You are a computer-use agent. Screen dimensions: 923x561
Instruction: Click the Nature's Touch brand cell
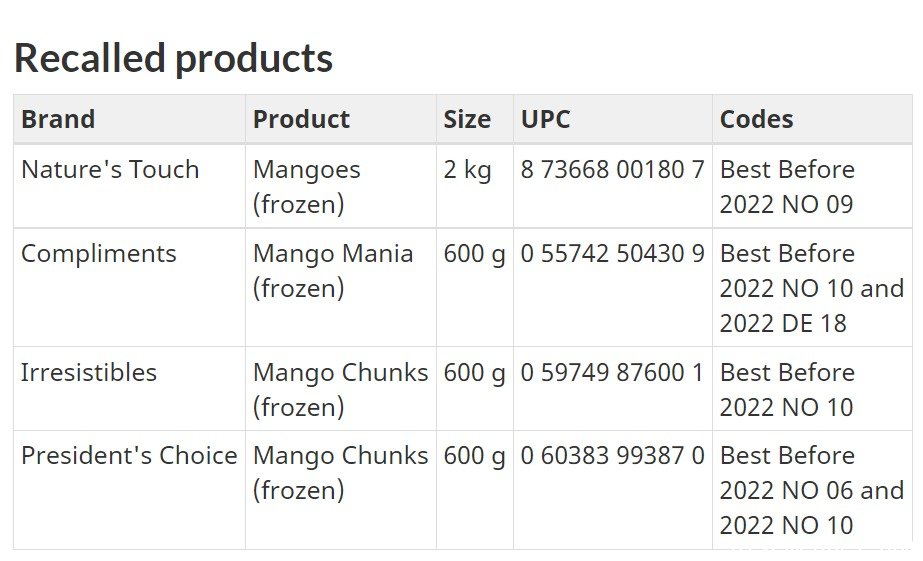[129, 186]
